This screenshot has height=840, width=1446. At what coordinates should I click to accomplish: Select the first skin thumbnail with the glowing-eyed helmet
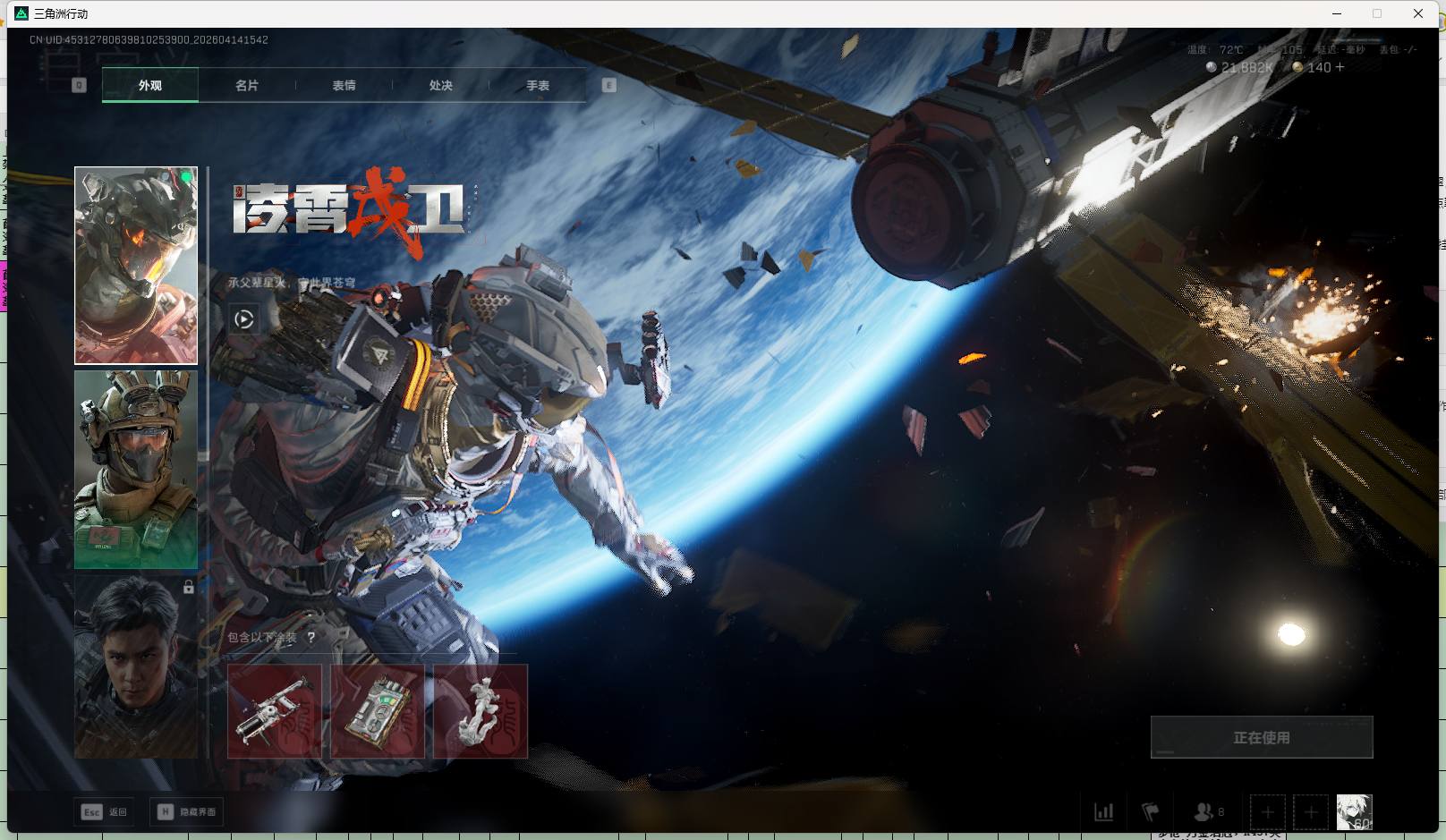136,266
